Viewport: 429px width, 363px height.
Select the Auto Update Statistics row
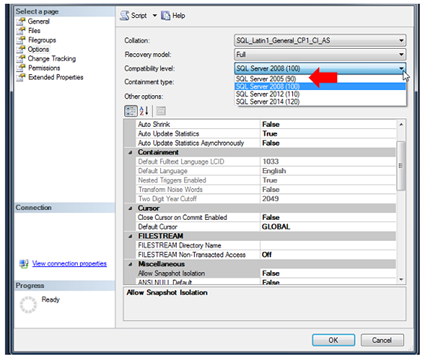[266, 134]
